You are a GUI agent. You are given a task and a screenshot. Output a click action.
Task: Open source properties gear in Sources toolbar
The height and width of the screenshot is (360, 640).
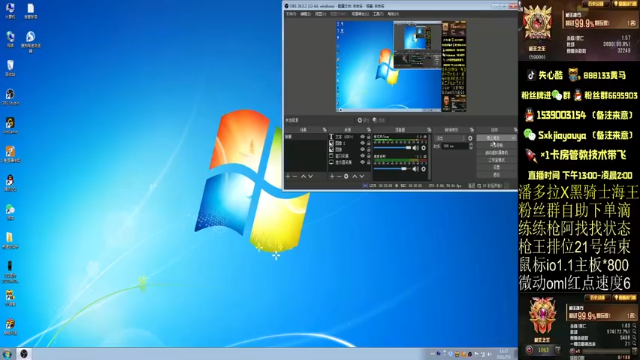[346, 176]
